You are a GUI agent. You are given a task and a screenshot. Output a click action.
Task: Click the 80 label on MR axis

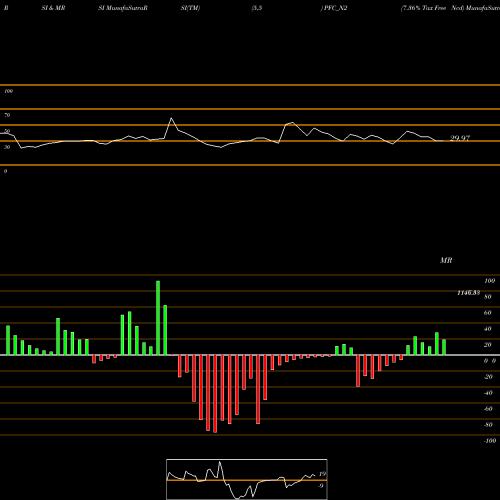488,297
